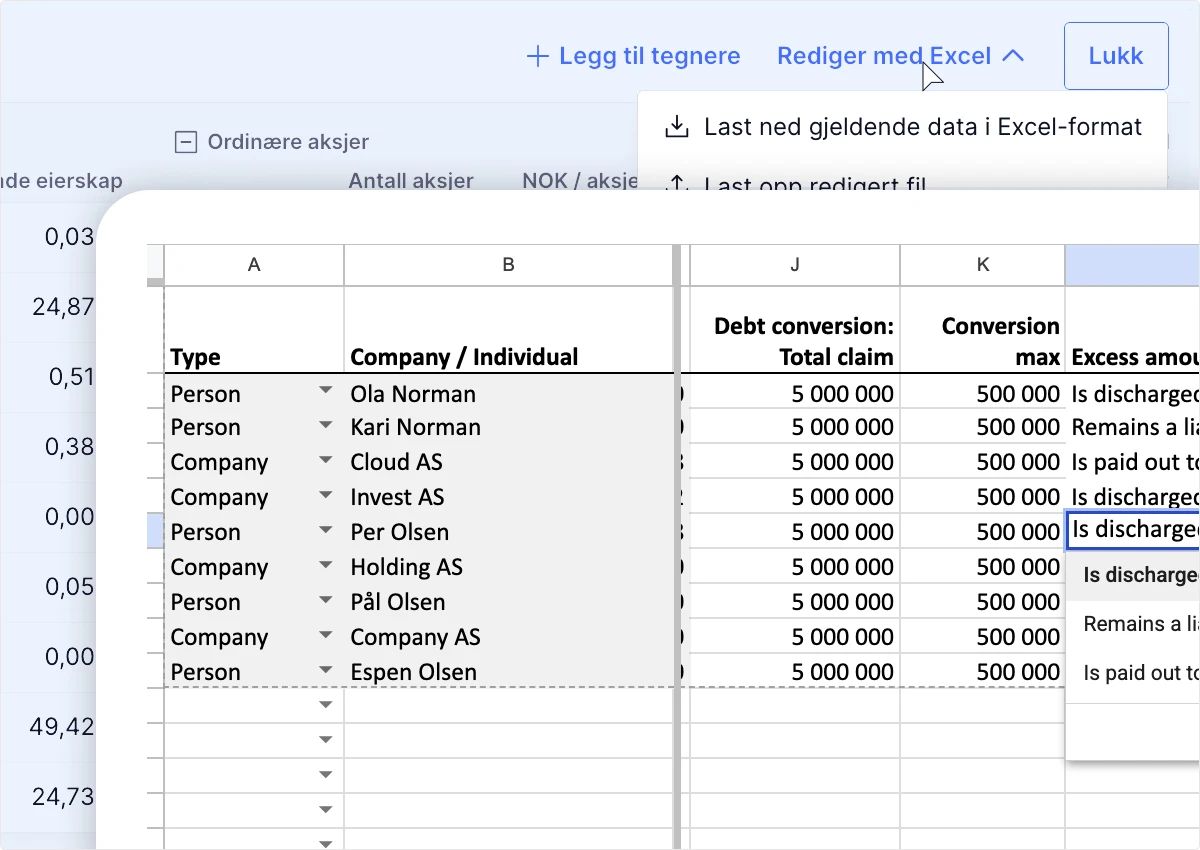
Task: Click the 'Company AS' name cell
Action: click(x=509, y=637)
